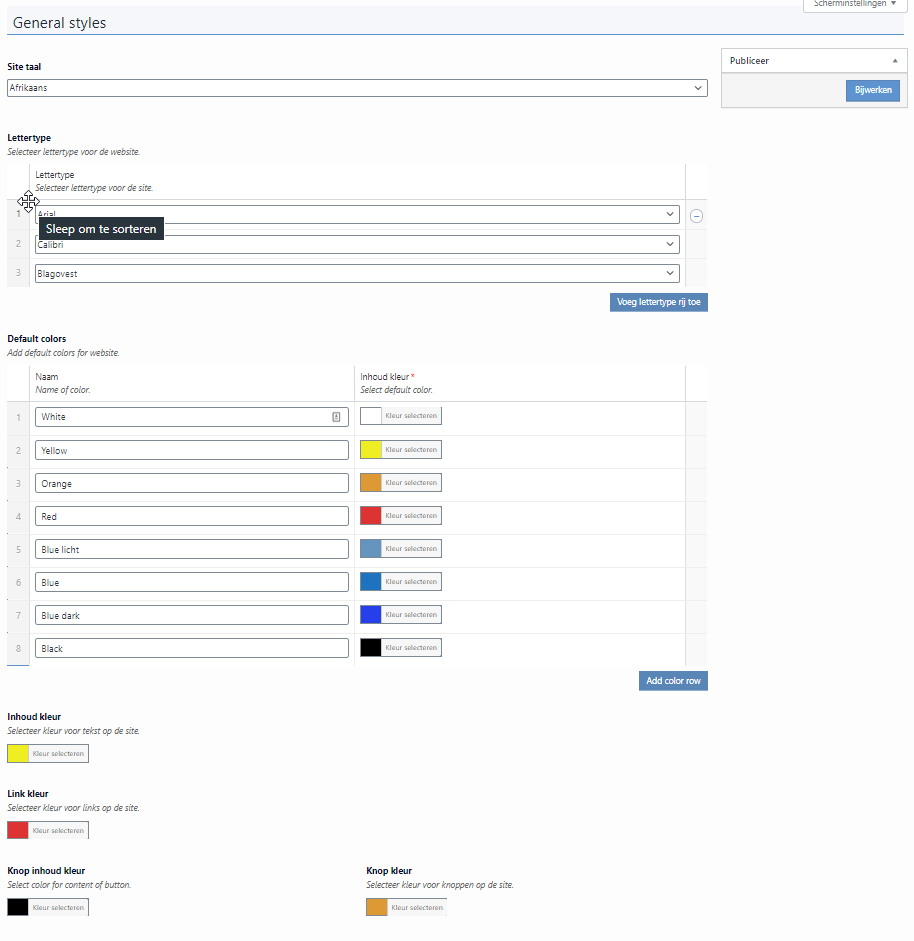Image resolution: width=914 pixels, height=941 pixels.
Task: Open the Blagovest font dropdown
Action: 357,274
